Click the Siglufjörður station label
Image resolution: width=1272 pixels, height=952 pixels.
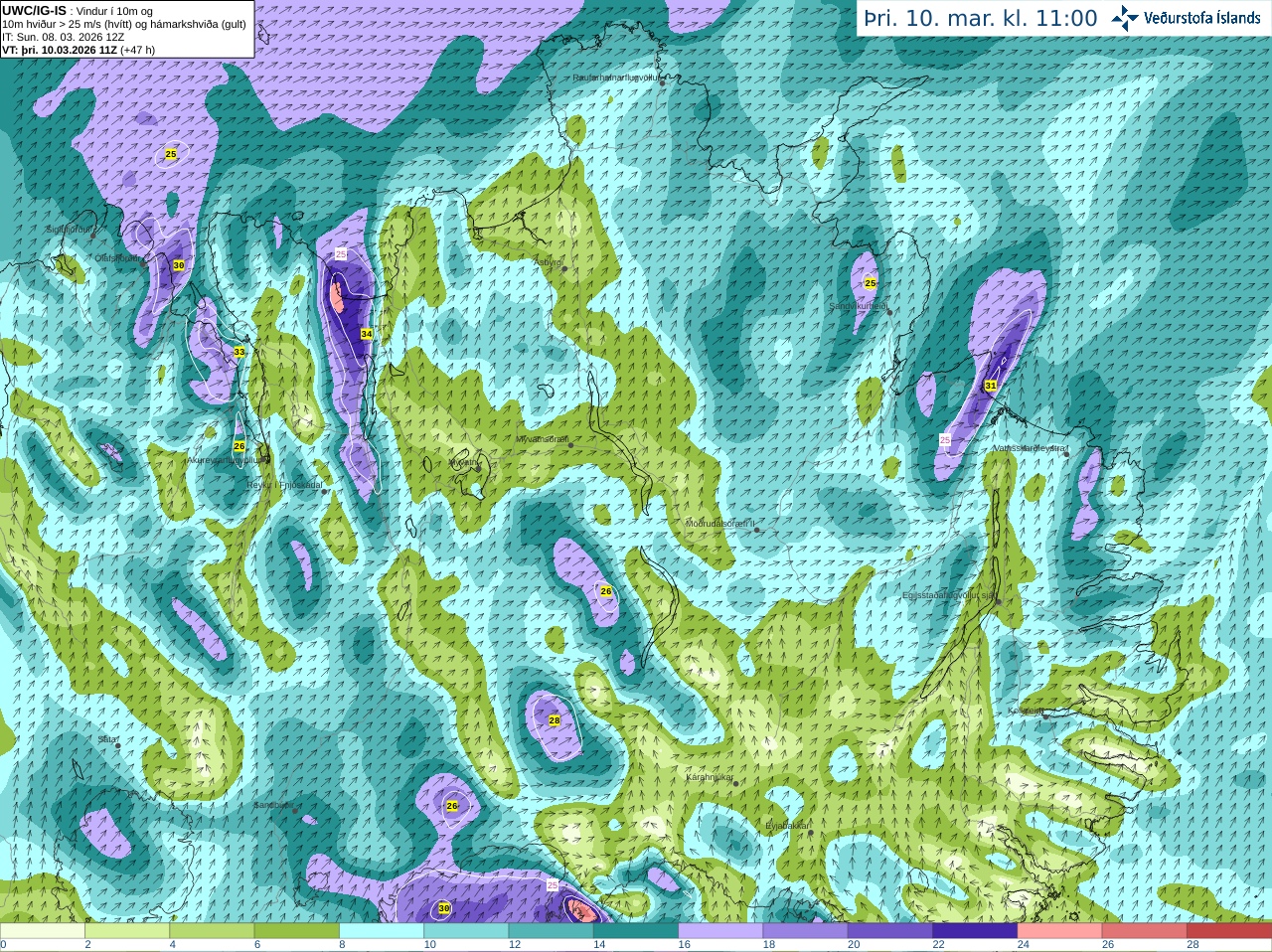coord(69,230)
